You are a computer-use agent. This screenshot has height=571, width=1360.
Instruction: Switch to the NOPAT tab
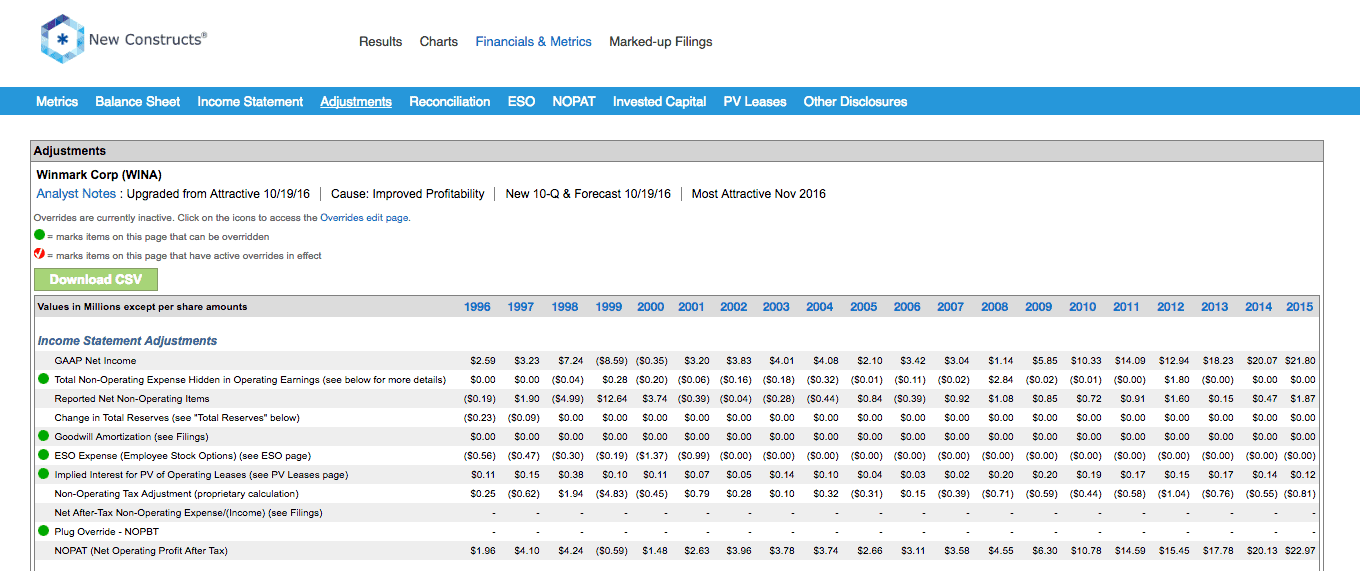pyautogui.click(x=574, y=101)
